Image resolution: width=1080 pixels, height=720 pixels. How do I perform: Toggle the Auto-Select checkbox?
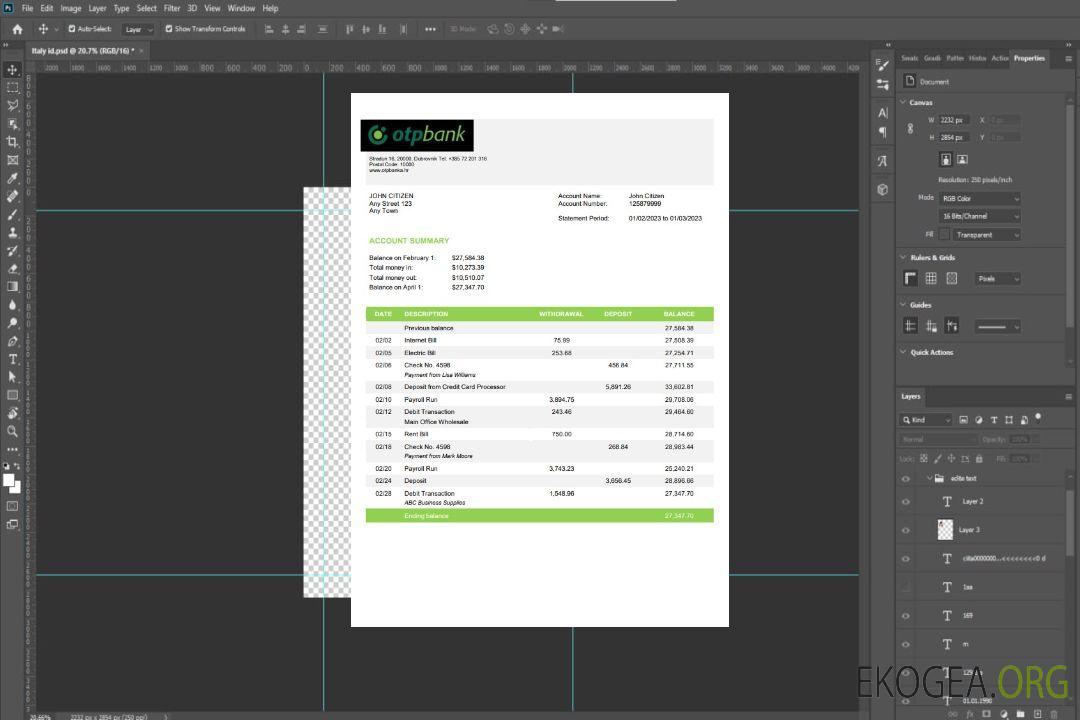click(x=72, y=29)
